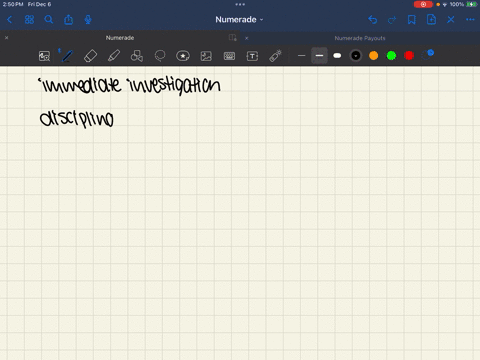
Task: Bookmark this page
Action: (x=412, y=20)
